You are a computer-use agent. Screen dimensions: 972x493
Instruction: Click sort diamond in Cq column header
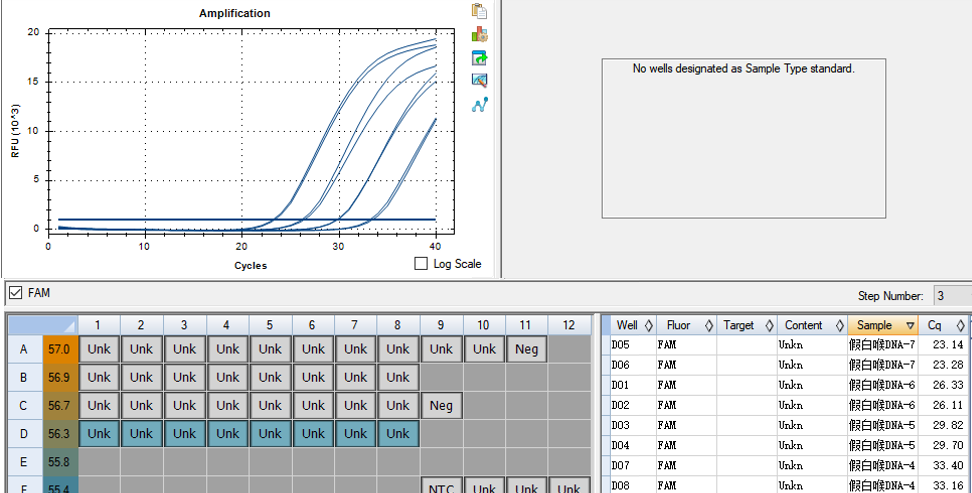pos(960,326)
